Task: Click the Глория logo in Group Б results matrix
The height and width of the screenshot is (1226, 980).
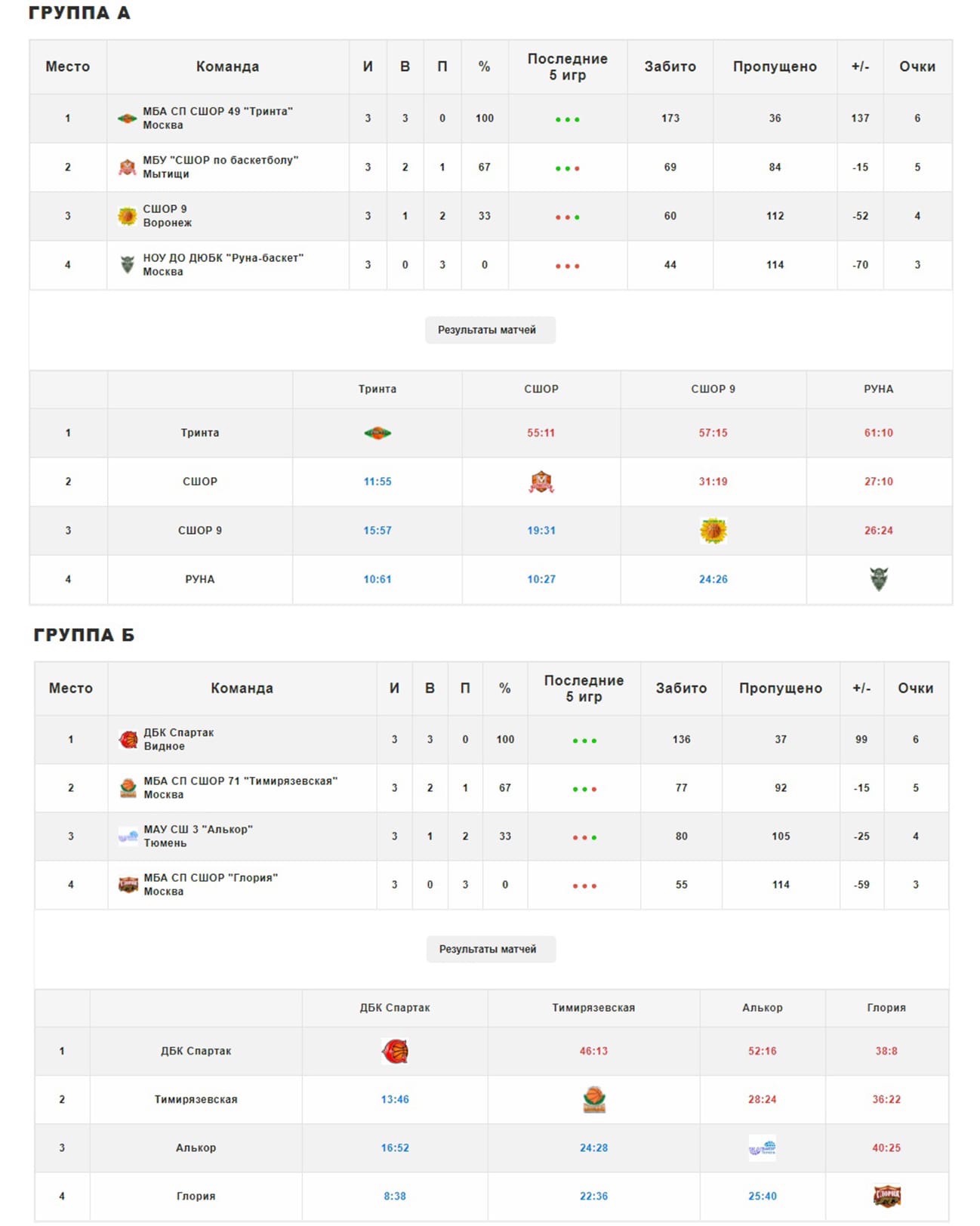Action: (x=887, y=1196)
